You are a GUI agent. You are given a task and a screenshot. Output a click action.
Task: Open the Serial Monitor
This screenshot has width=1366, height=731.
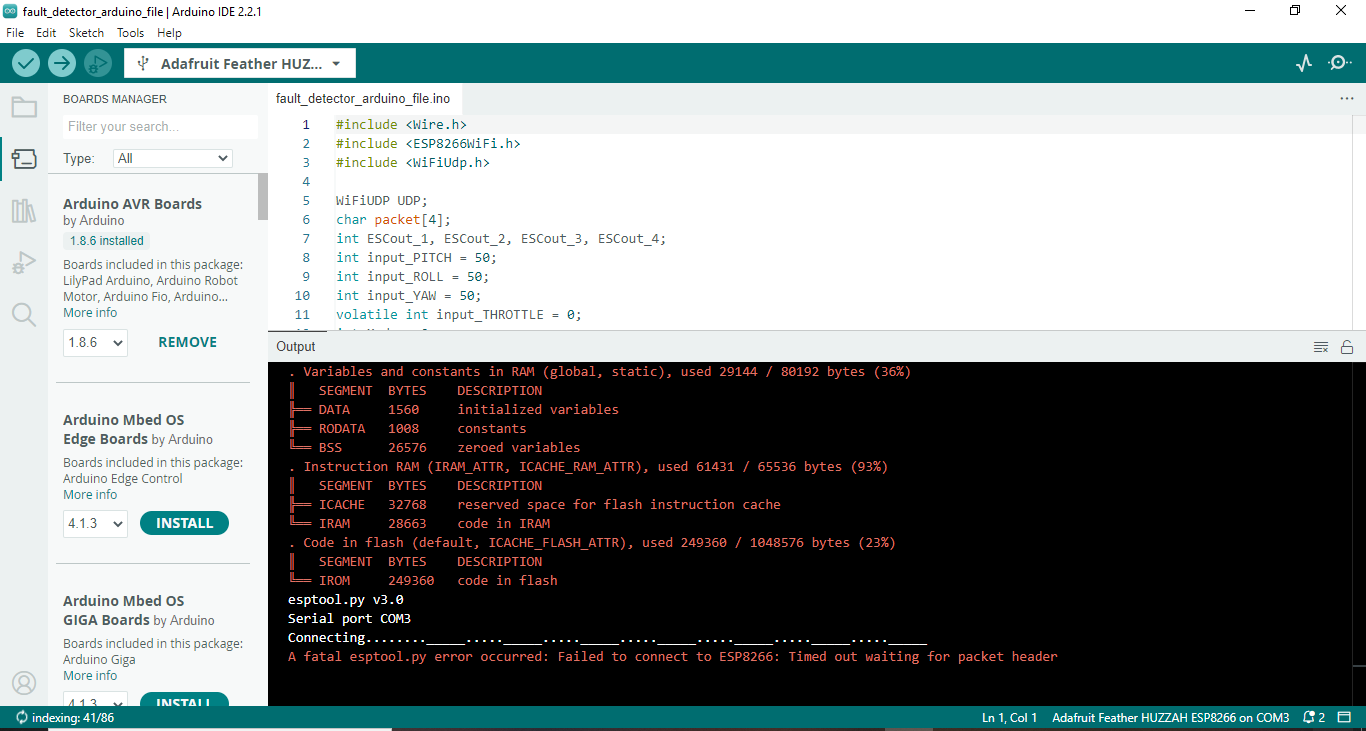click(1339, 63)
